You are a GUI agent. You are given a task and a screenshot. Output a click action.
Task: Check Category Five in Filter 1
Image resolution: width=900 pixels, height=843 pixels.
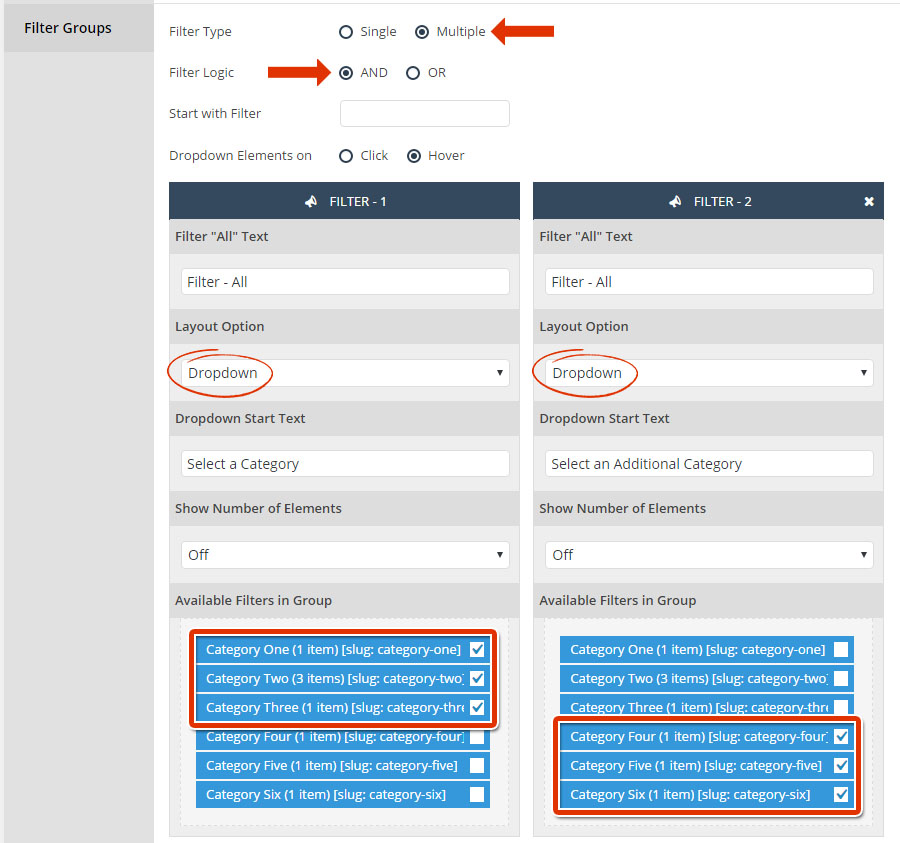click(x=477, y=766)
